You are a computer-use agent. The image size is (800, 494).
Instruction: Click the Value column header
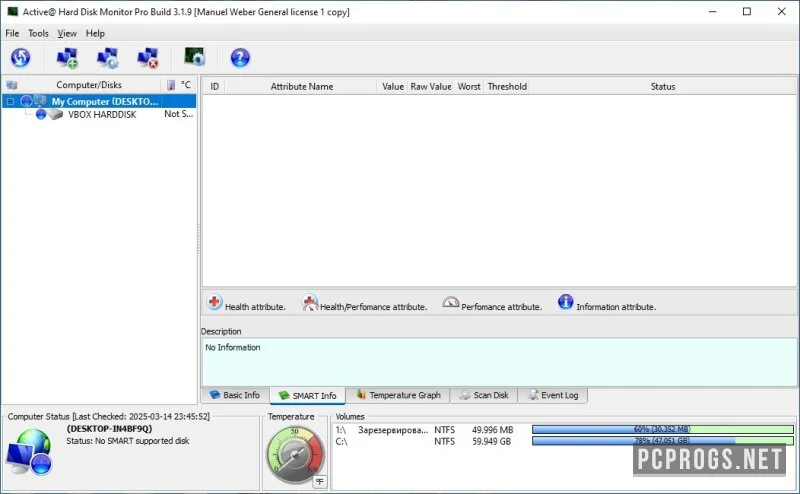(392, 86)
